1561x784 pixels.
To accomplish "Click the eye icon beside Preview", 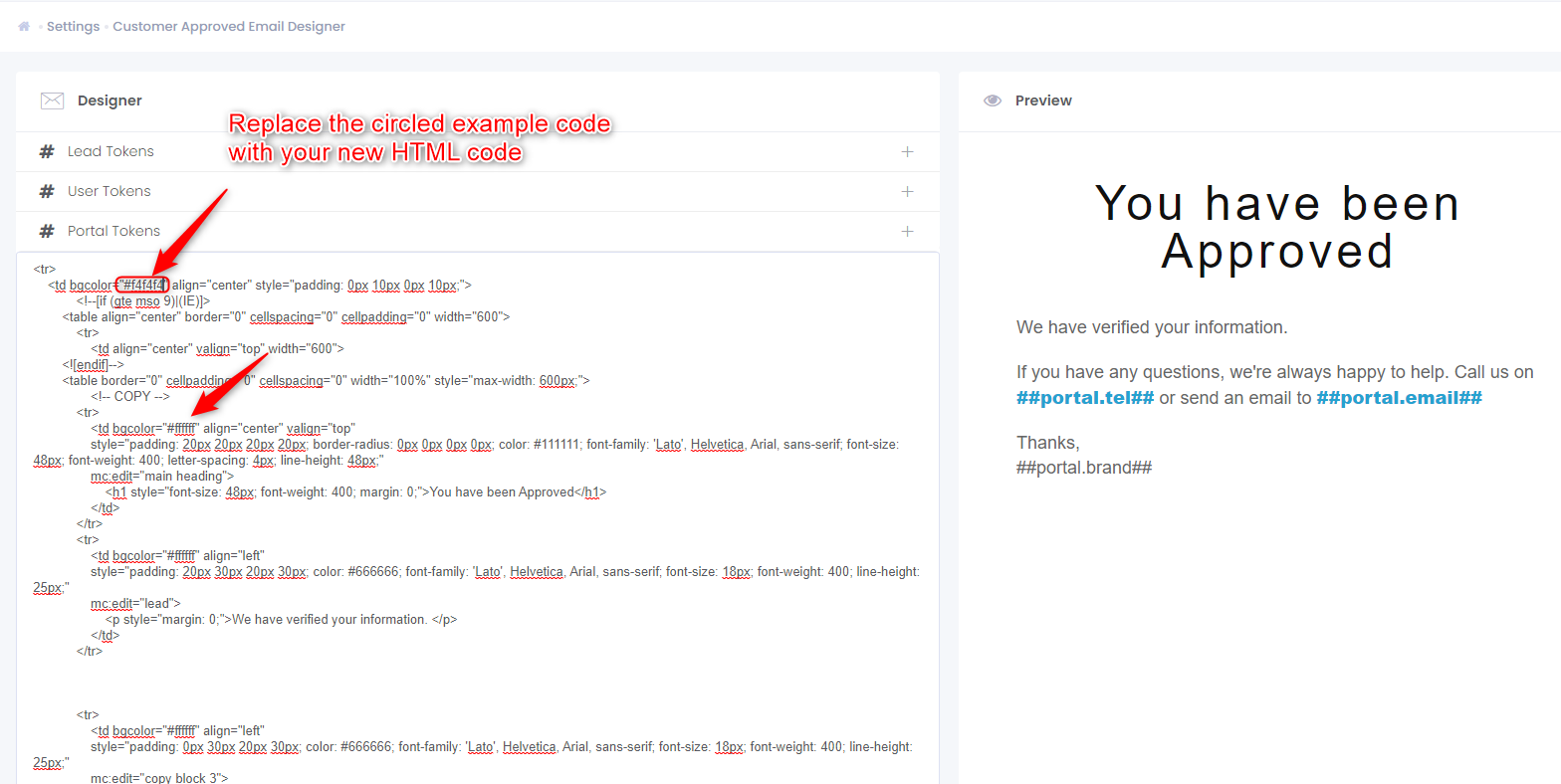I will 992,100.
